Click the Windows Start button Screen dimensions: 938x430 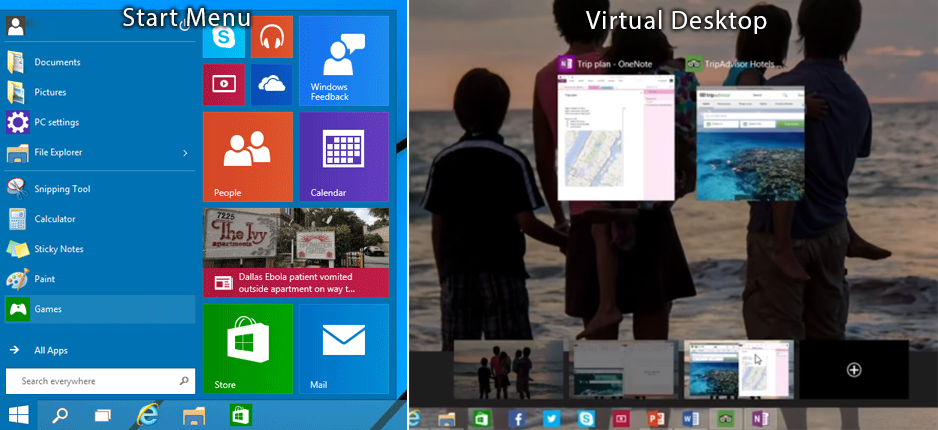pos(18,415)
